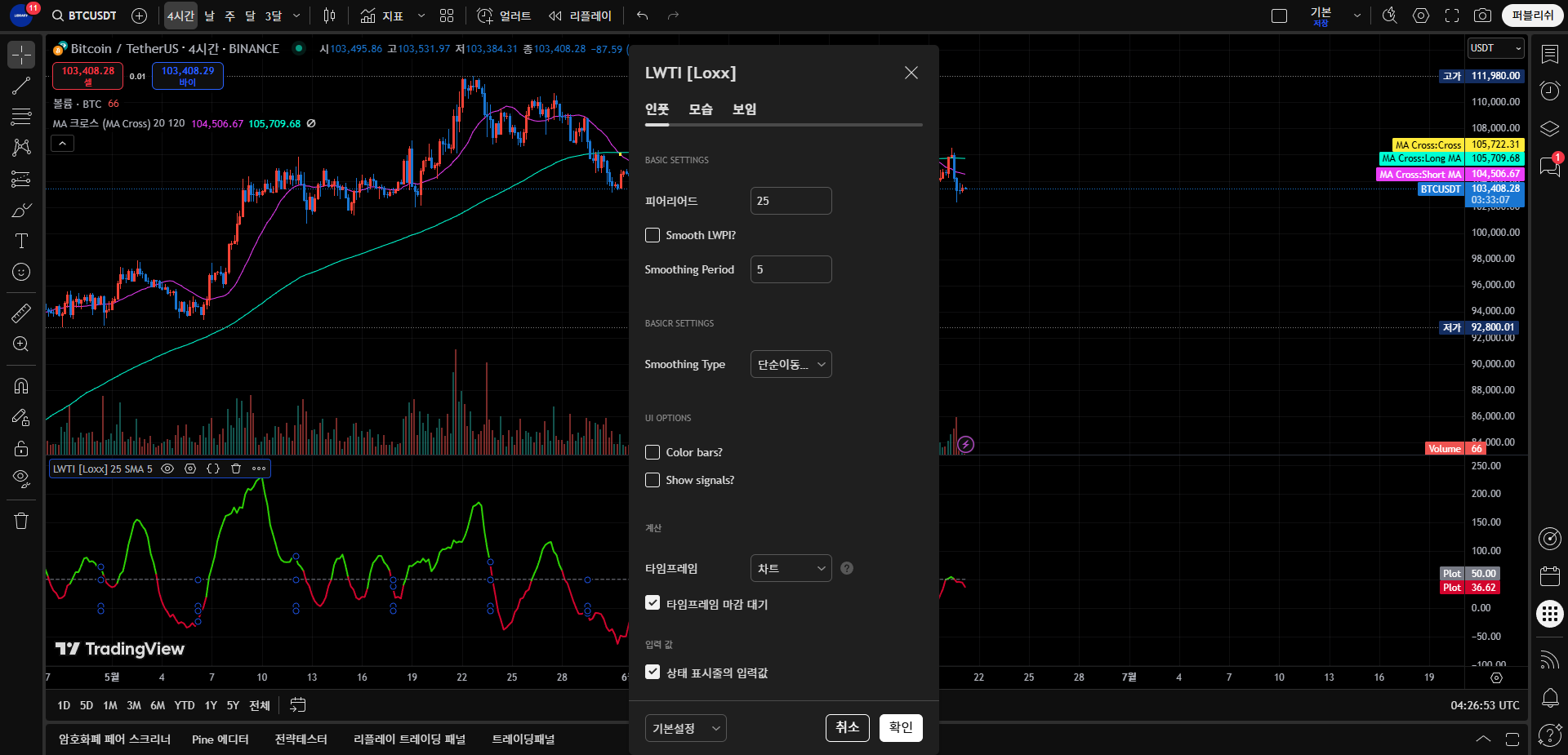The width and height of the screenshot is (1568, 755).
Task: Add a symbol to compare with plus icon
Action: pos(139,16)
